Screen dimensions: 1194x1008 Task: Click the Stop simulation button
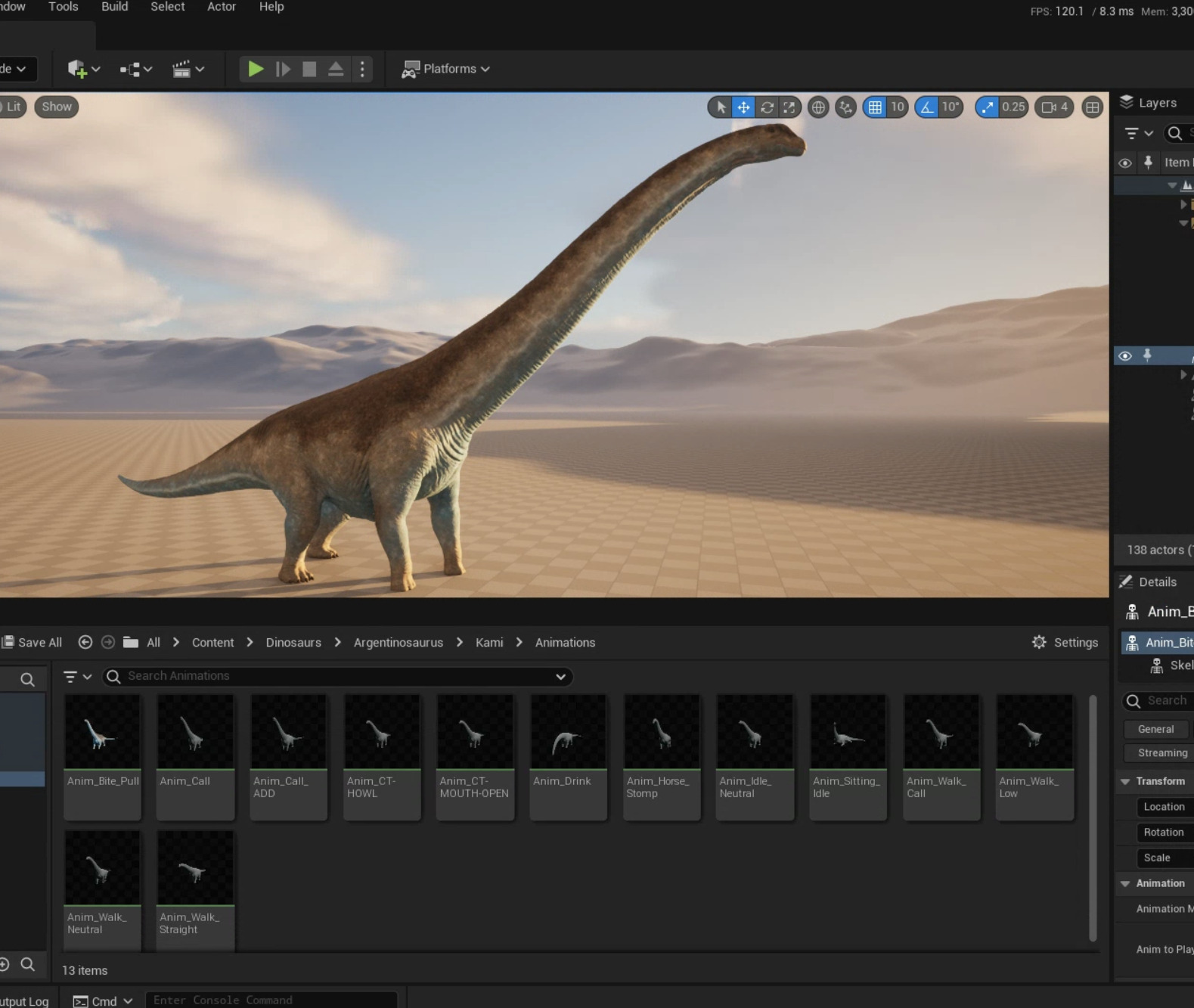pos(309,69)
